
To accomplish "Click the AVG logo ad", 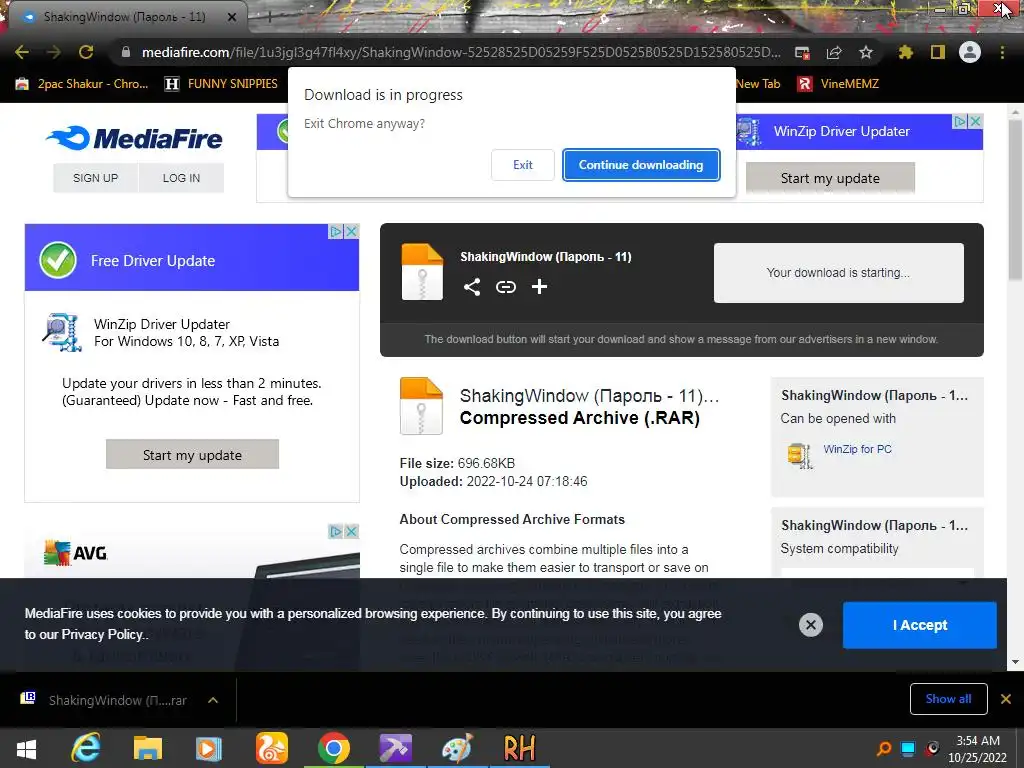I will pyautogui.click(x=75, y=552).
